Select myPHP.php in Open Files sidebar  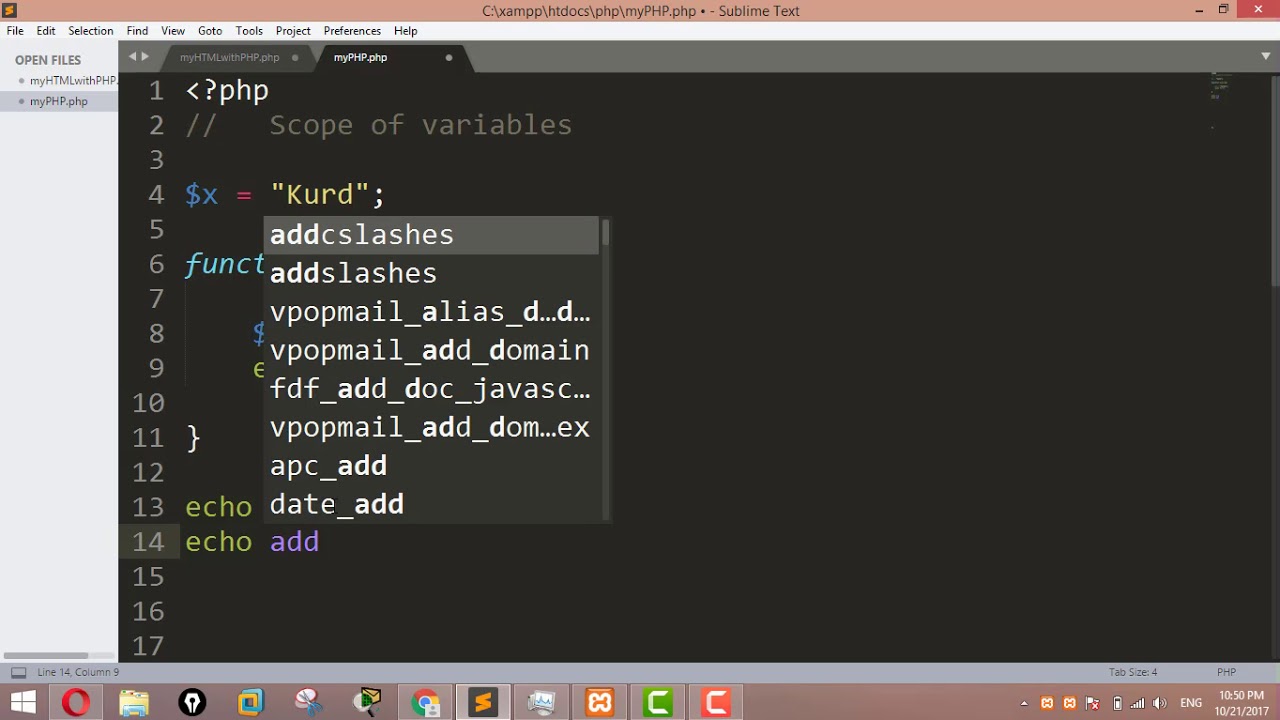59,101
